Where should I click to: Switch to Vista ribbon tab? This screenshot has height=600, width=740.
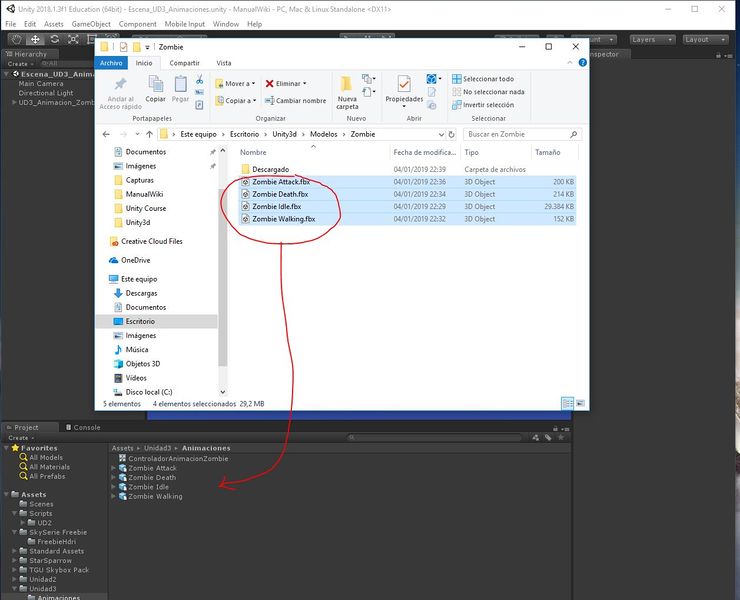tap(224, 63)
